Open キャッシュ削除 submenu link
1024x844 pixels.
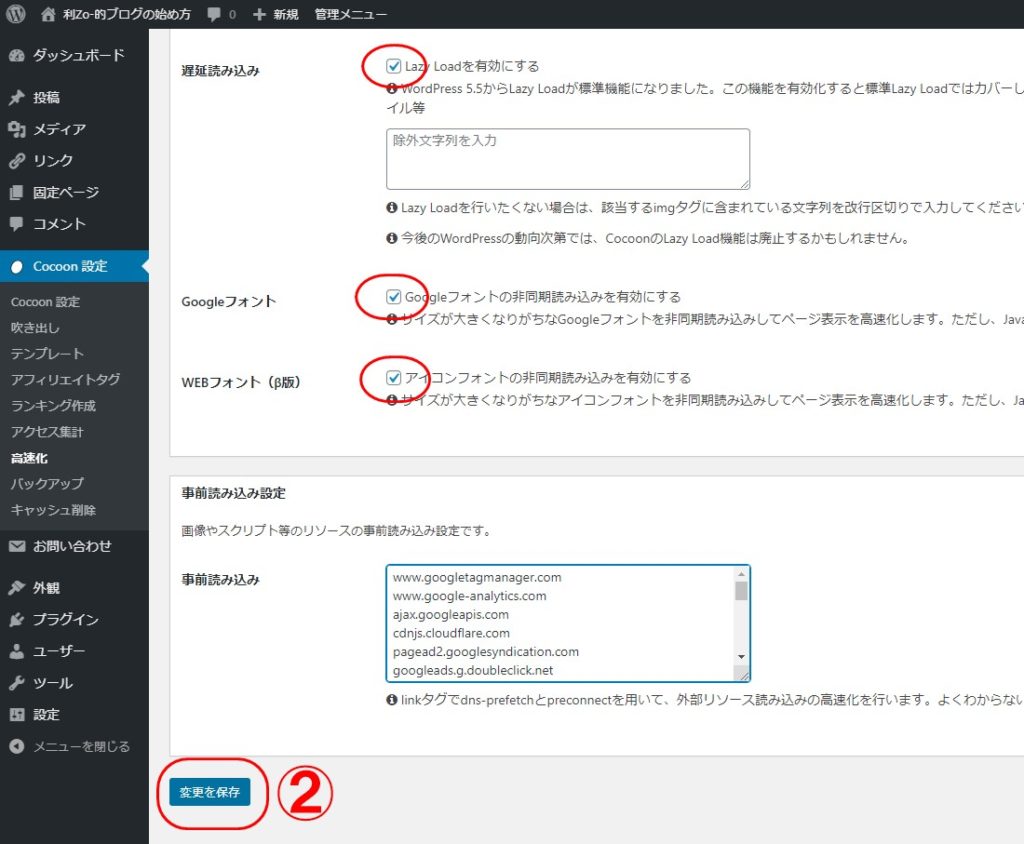(x=53, y=510)
